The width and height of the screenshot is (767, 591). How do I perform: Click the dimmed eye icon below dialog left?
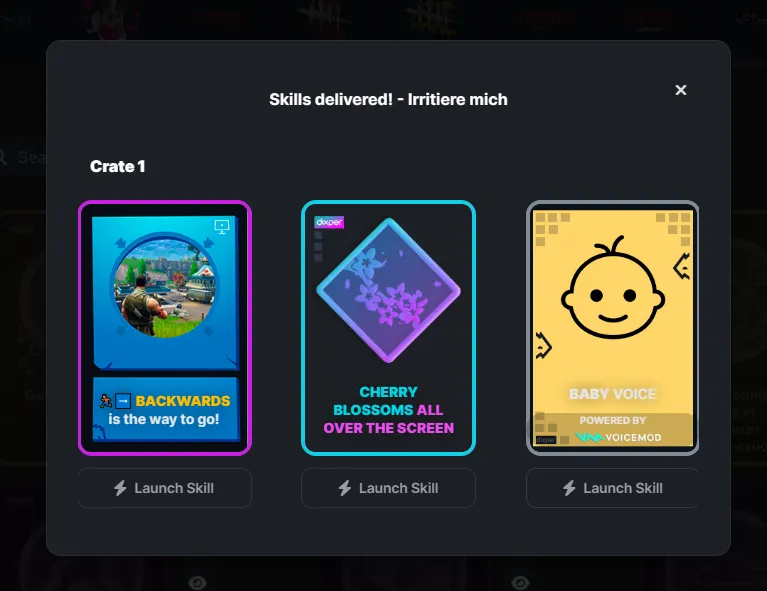coord(198,582)
